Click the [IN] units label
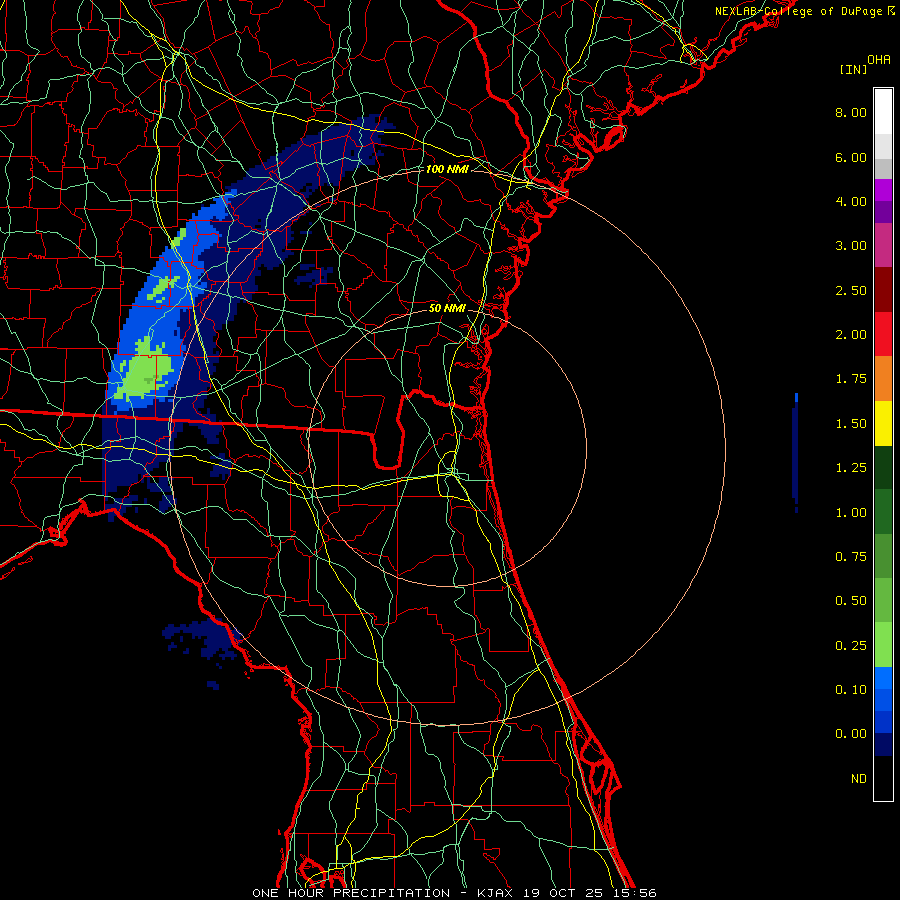Image resolution: width=900 pixels, height=900 pixels. click(853, 69)
